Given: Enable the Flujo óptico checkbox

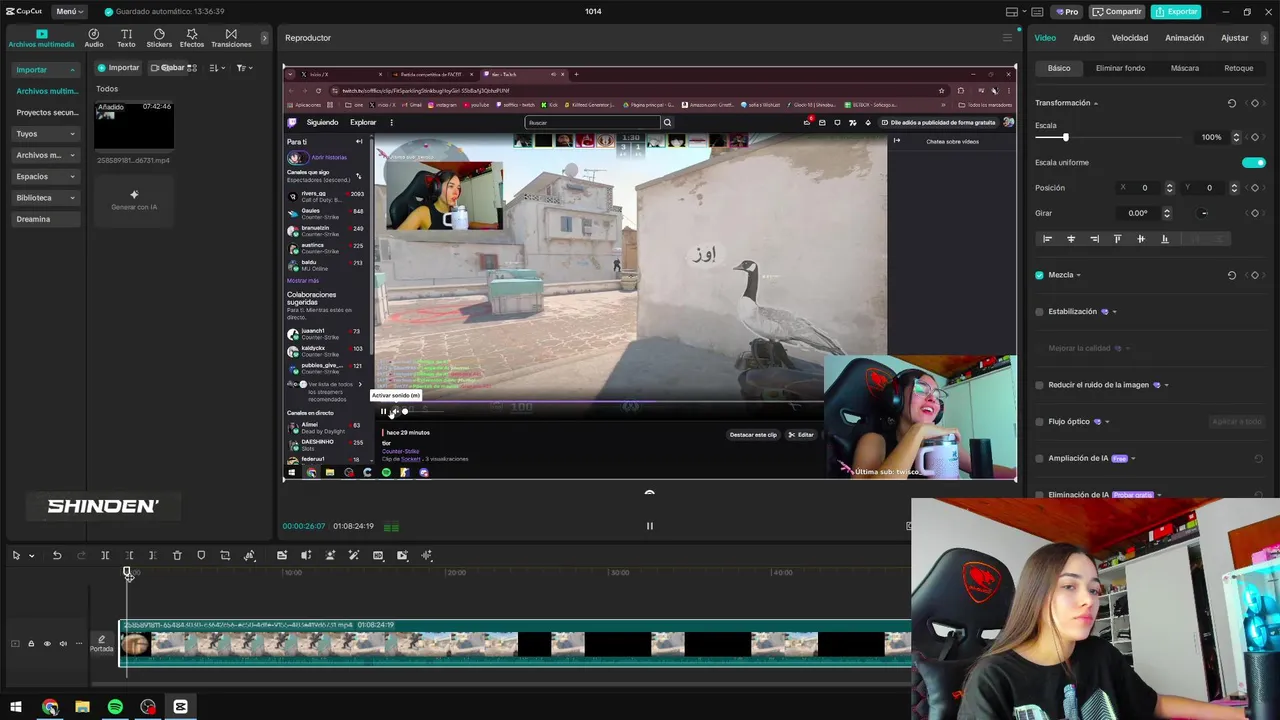Looking at the screenshot, I should (x=1039, y=422).
